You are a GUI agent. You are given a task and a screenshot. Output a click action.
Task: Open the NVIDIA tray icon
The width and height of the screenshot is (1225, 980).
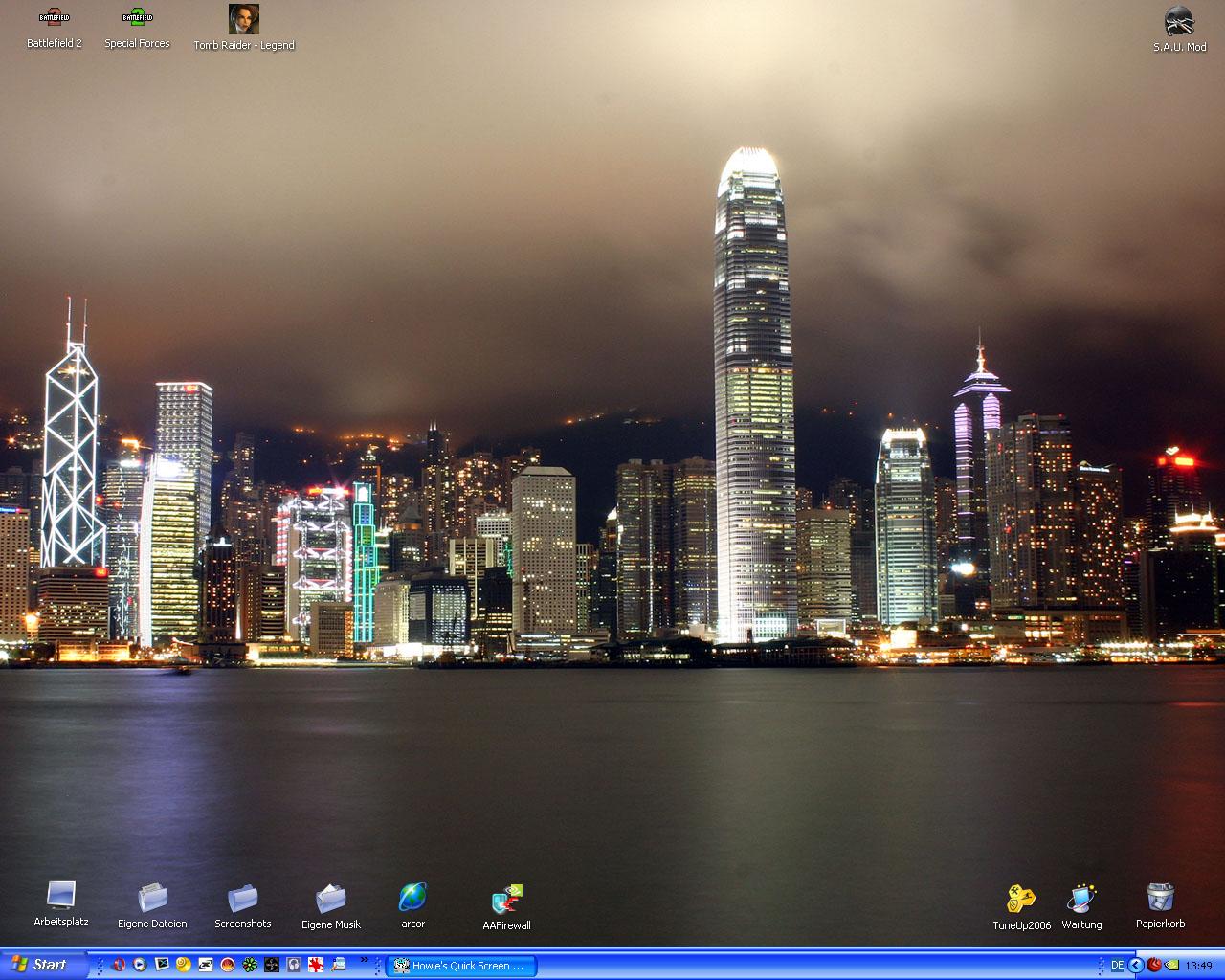[1171, 965]
